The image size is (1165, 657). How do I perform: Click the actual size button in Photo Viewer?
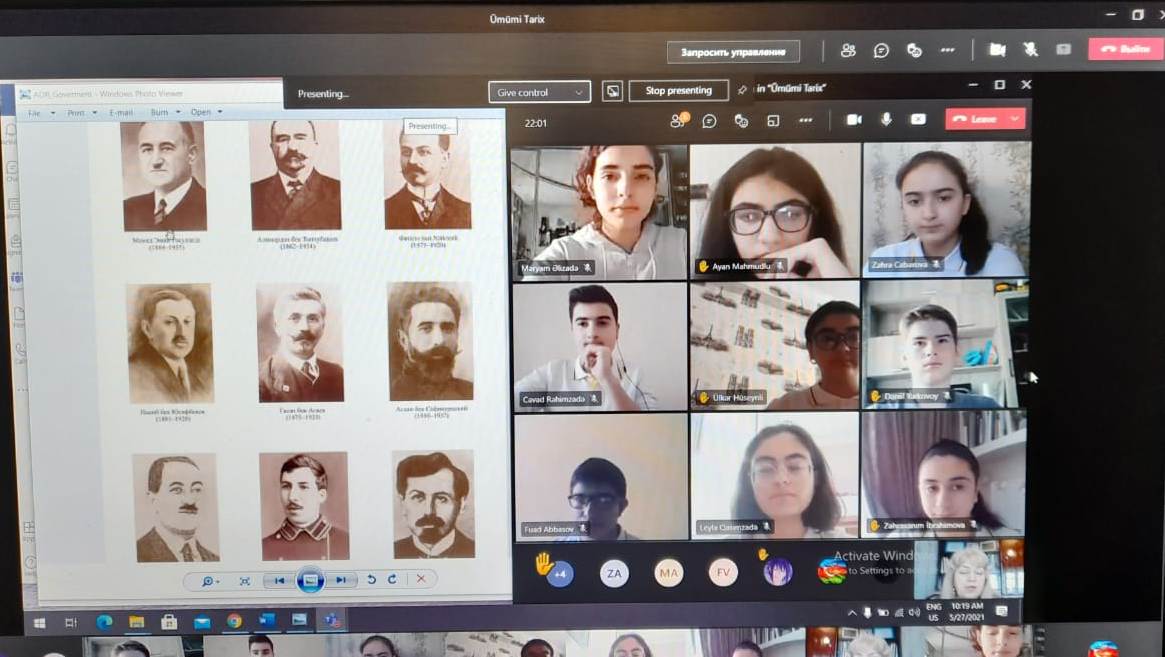tap(244, 581)
